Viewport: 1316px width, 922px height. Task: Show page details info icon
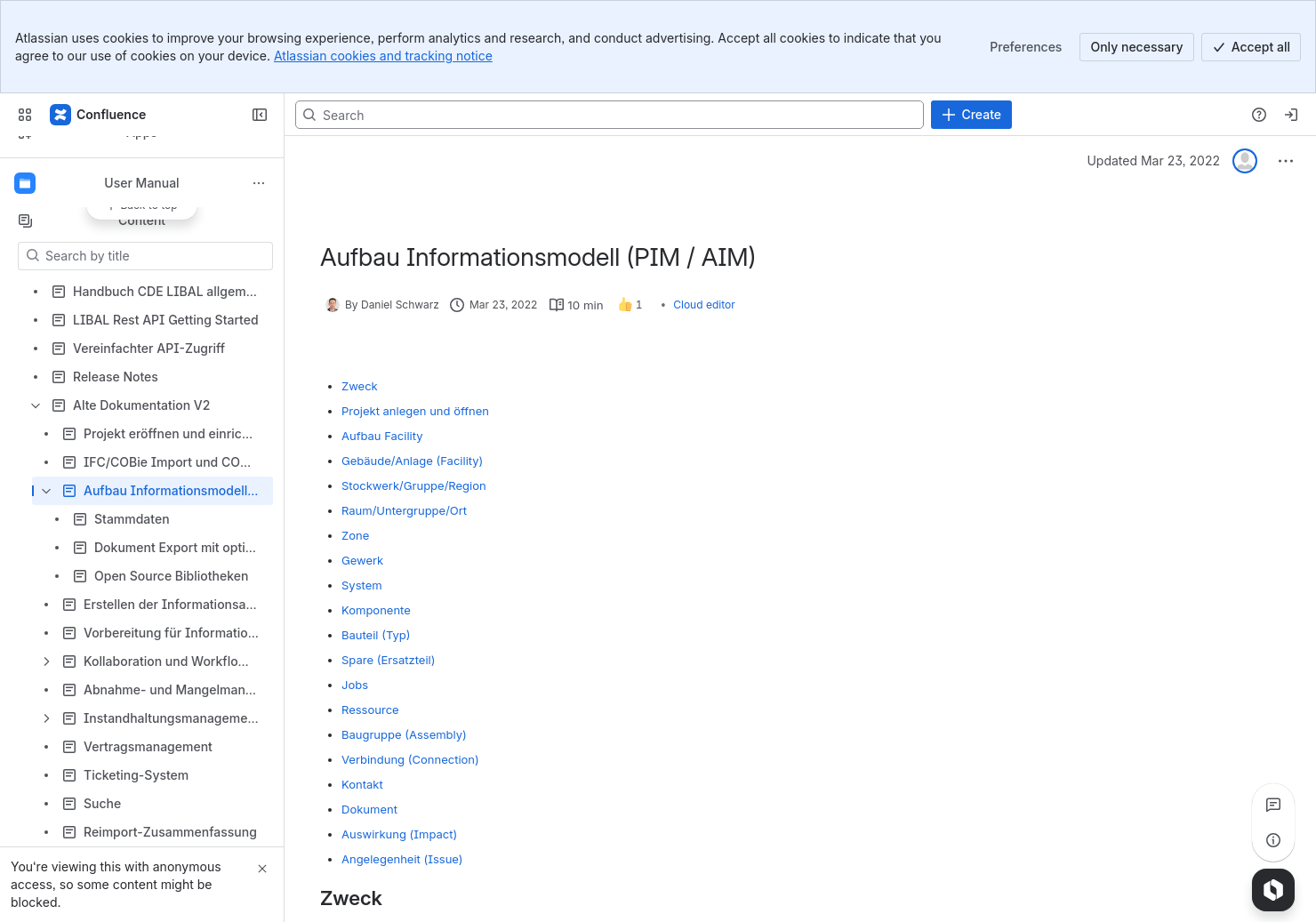coord(1273,840)
